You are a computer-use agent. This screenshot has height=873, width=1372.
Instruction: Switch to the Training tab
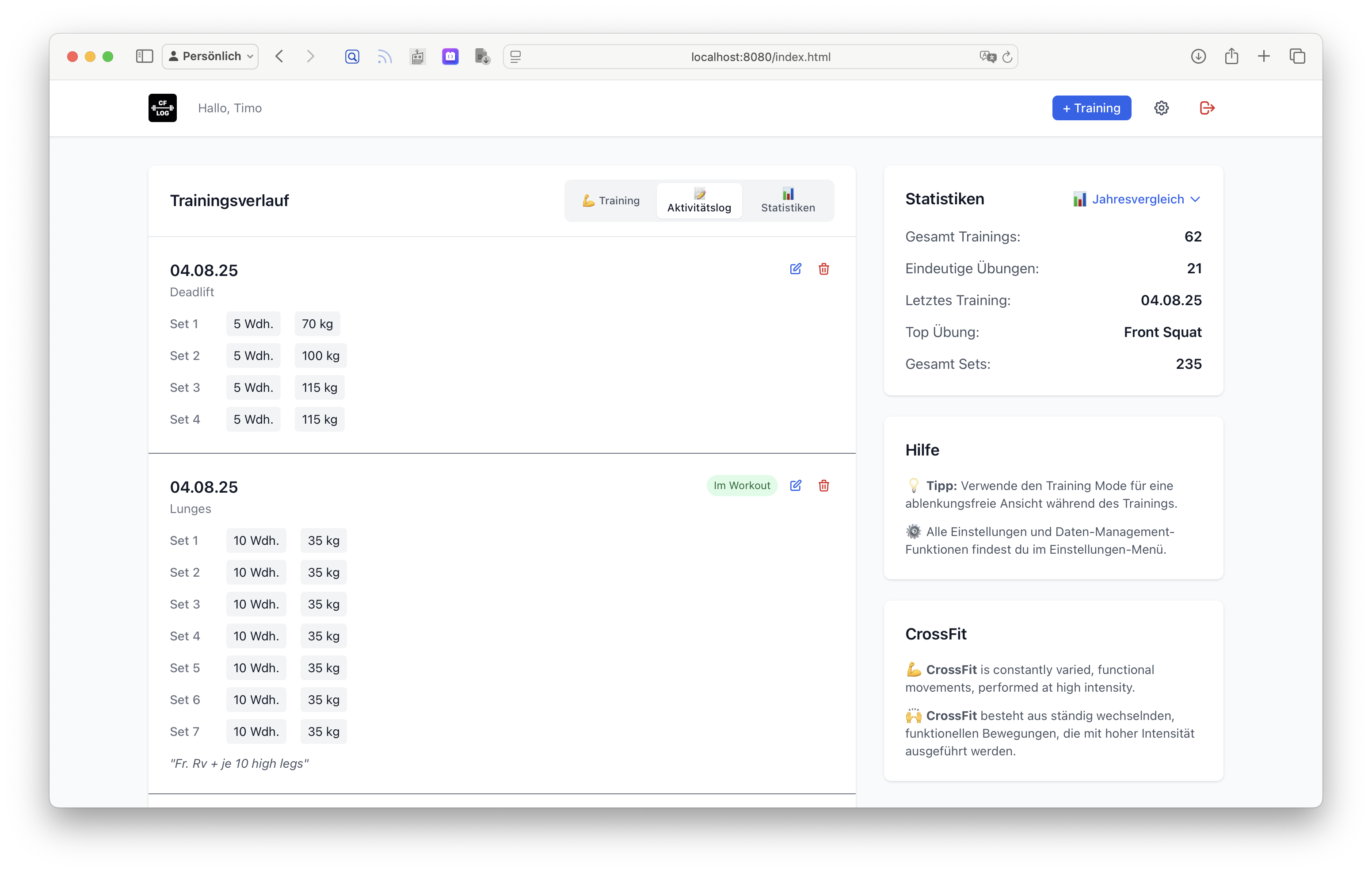click(611, 200)
